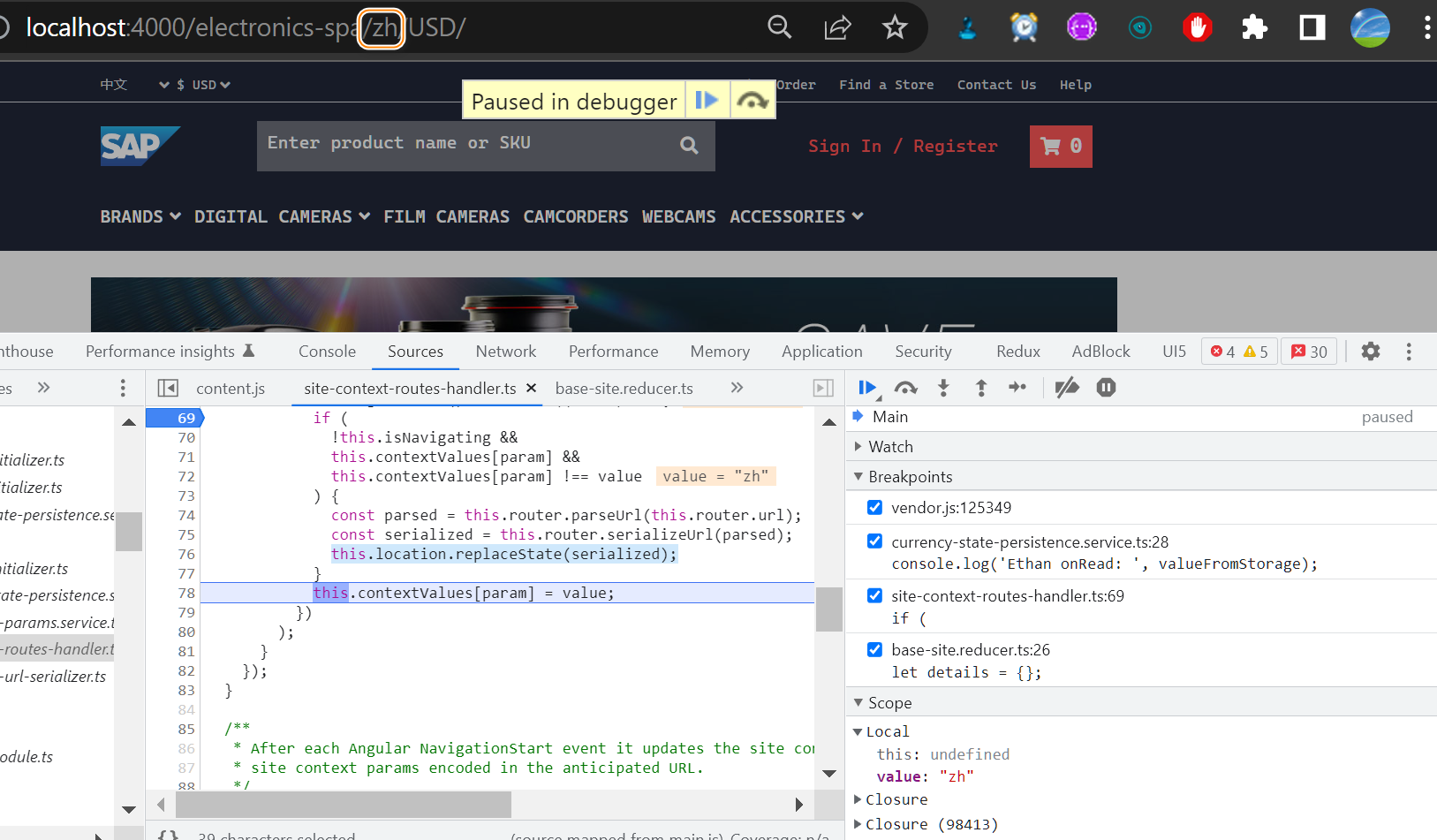This screenshot has width=1437, height=840.
Task: Toggle the browser side panel icon
Action: click(x=1312, y=27)
